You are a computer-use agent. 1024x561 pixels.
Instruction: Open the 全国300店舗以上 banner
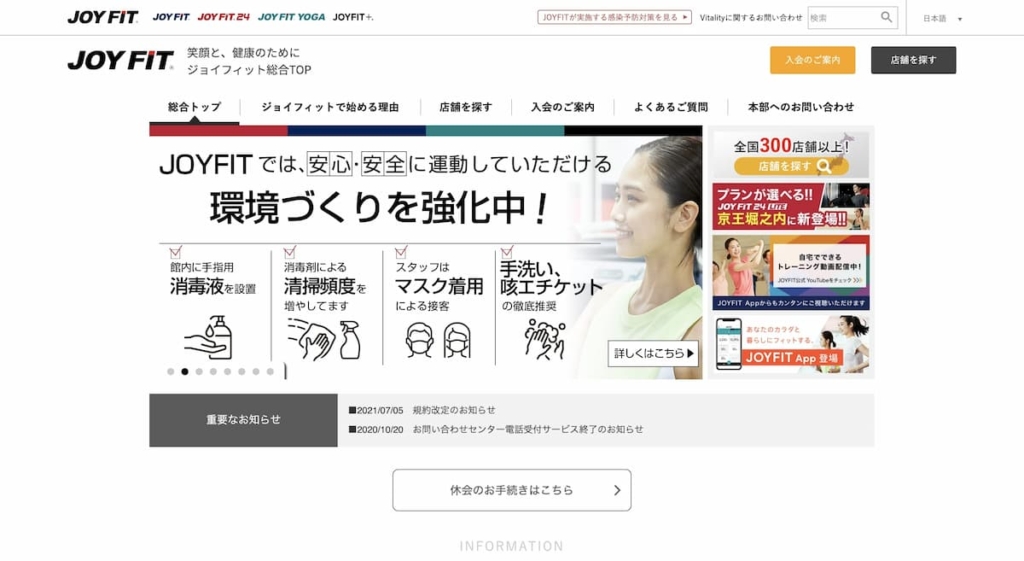coord(791,154)
